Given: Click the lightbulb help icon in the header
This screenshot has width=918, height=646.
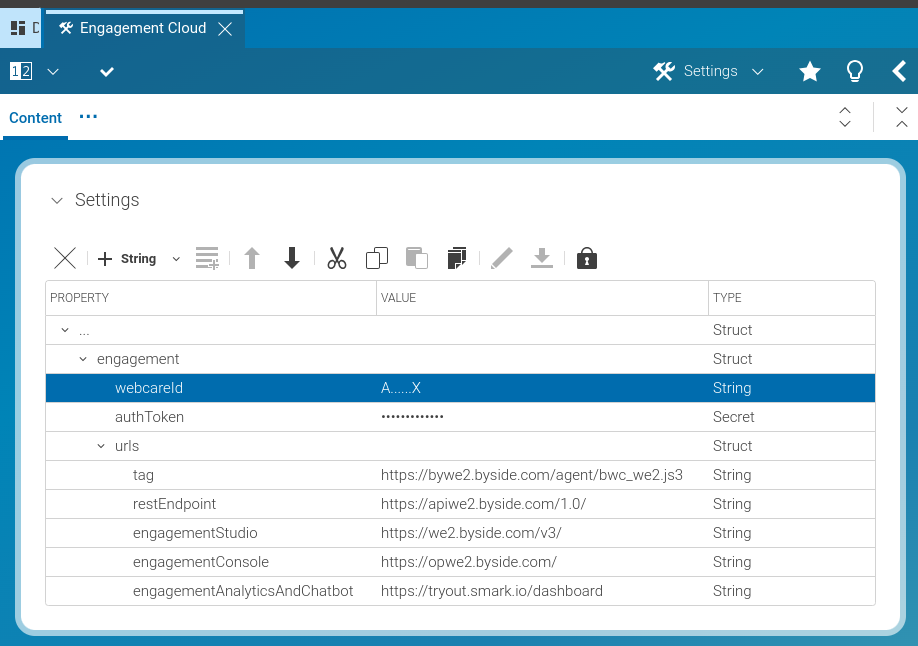Looking at the screenshot, I should tap(854, 71).
